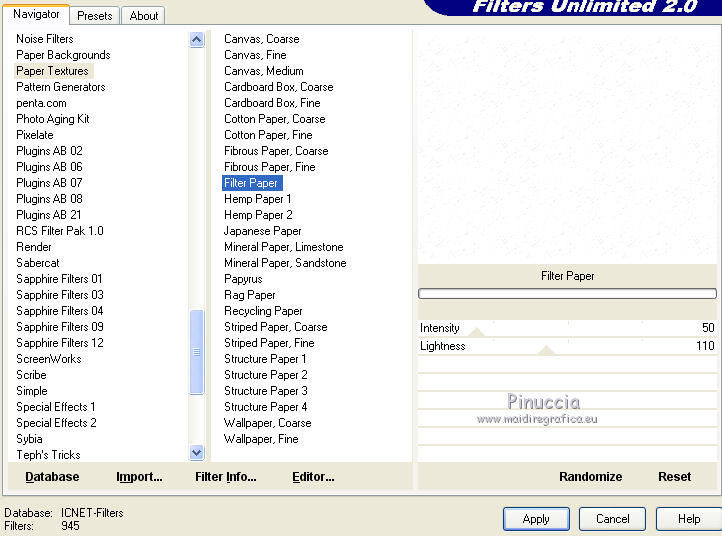Choose Mineral Paper, Limestone filter

click(x=284, y=247)
